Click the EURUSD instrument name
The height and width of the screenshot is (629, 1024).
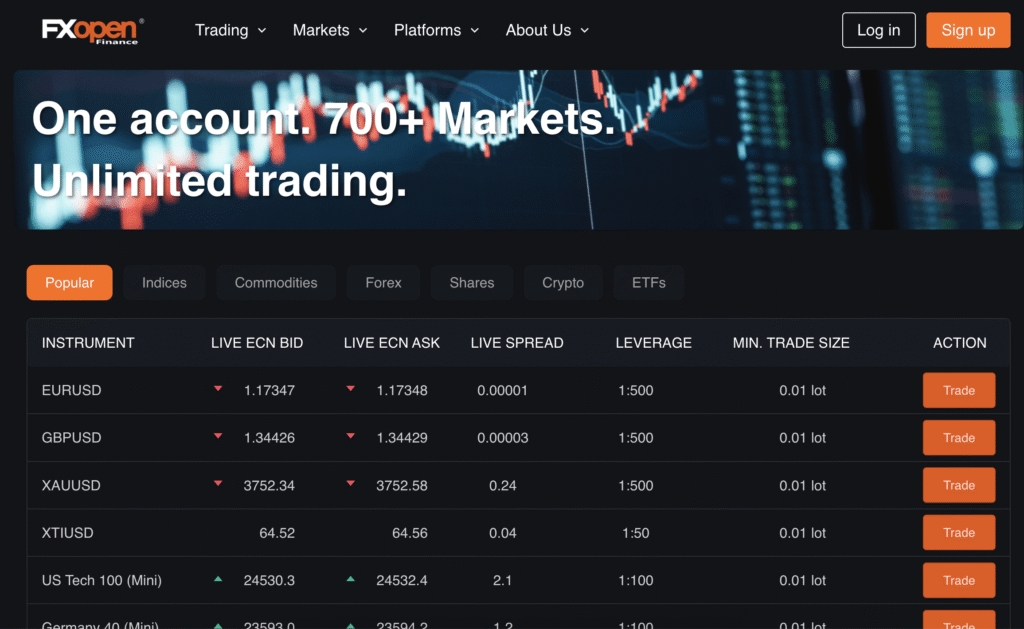tap(72, 390)
